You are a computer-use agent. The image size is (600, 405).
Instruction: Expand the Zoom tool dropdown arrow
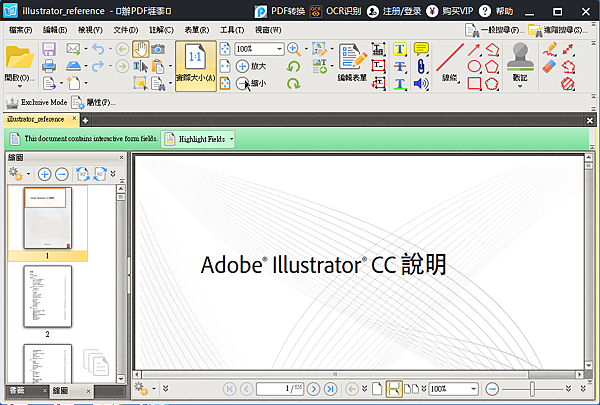click(x=306, y=49)
